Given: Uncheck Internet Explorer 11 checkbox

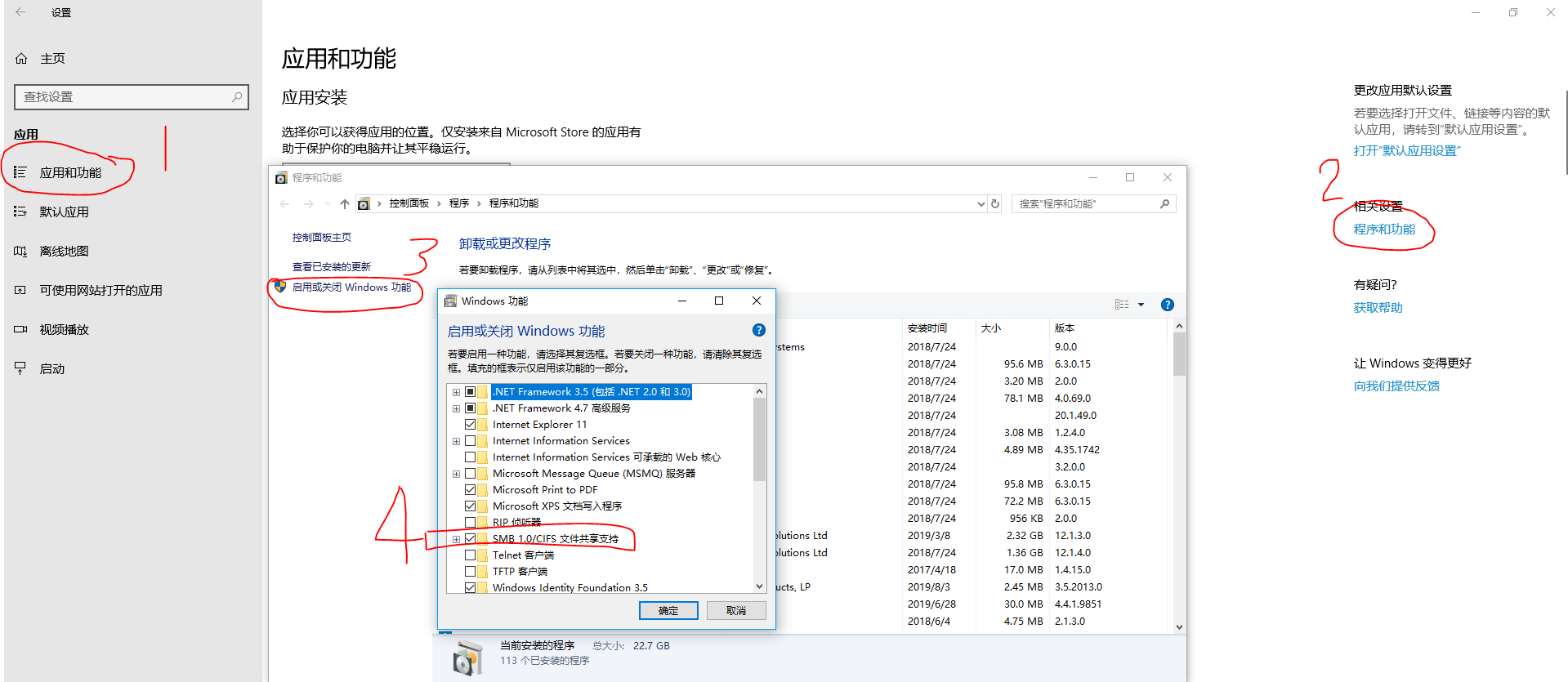Looking at the screenshot, I should (470, 425).
